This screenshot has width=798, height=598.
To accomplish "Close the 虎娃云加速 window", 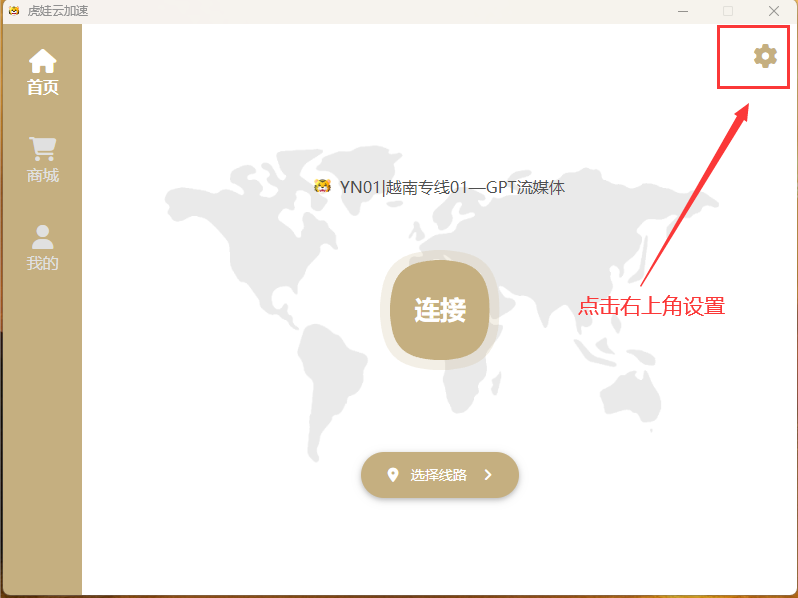I will tap(774, 11).
